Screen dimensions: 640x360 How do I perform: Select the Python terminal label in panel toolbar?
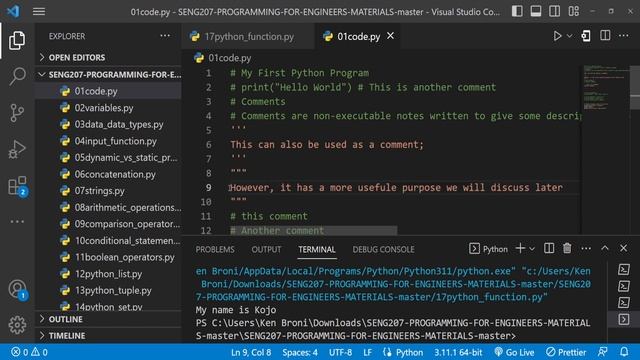coord(489,249)
